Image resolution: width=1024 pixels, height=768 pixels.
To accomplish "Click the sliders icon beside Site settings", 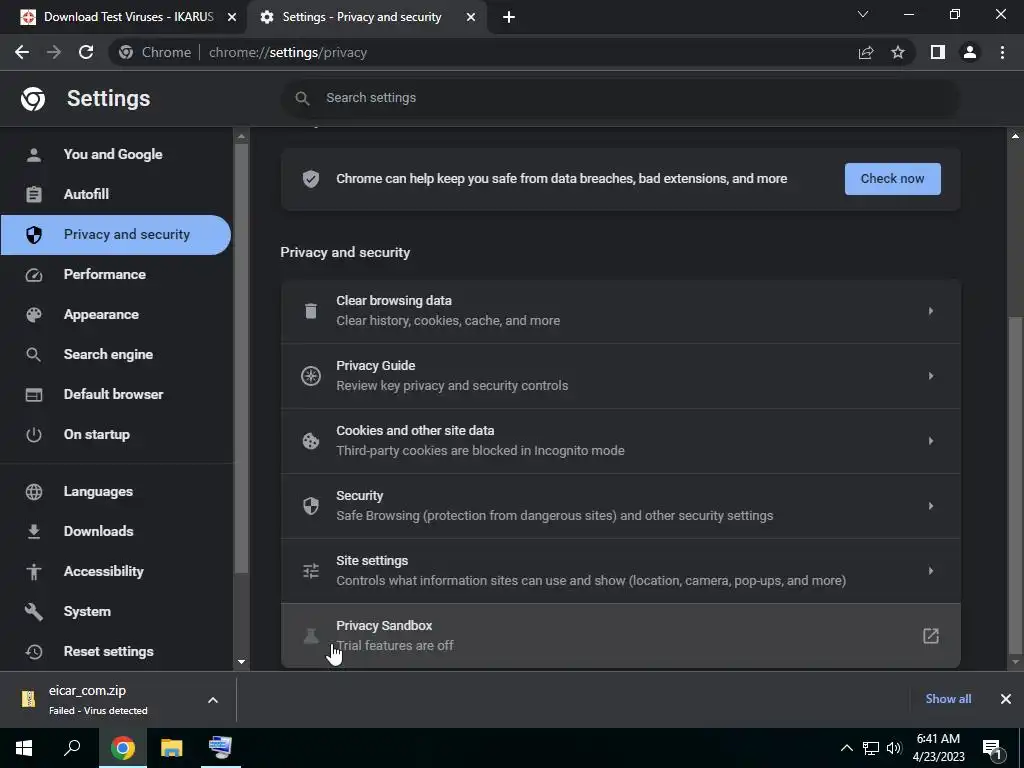I will [x=311, y=571].
